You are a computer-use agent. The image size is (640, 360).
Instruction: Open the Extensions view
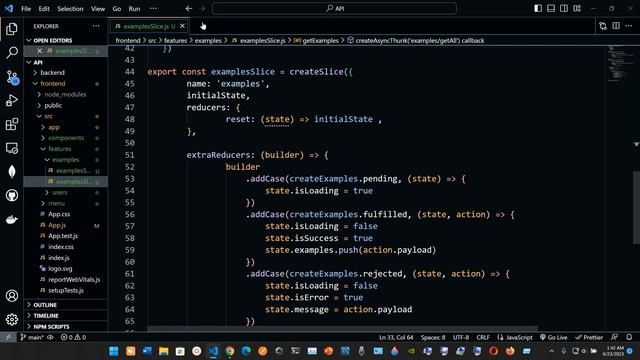click(x=12, y=124)
